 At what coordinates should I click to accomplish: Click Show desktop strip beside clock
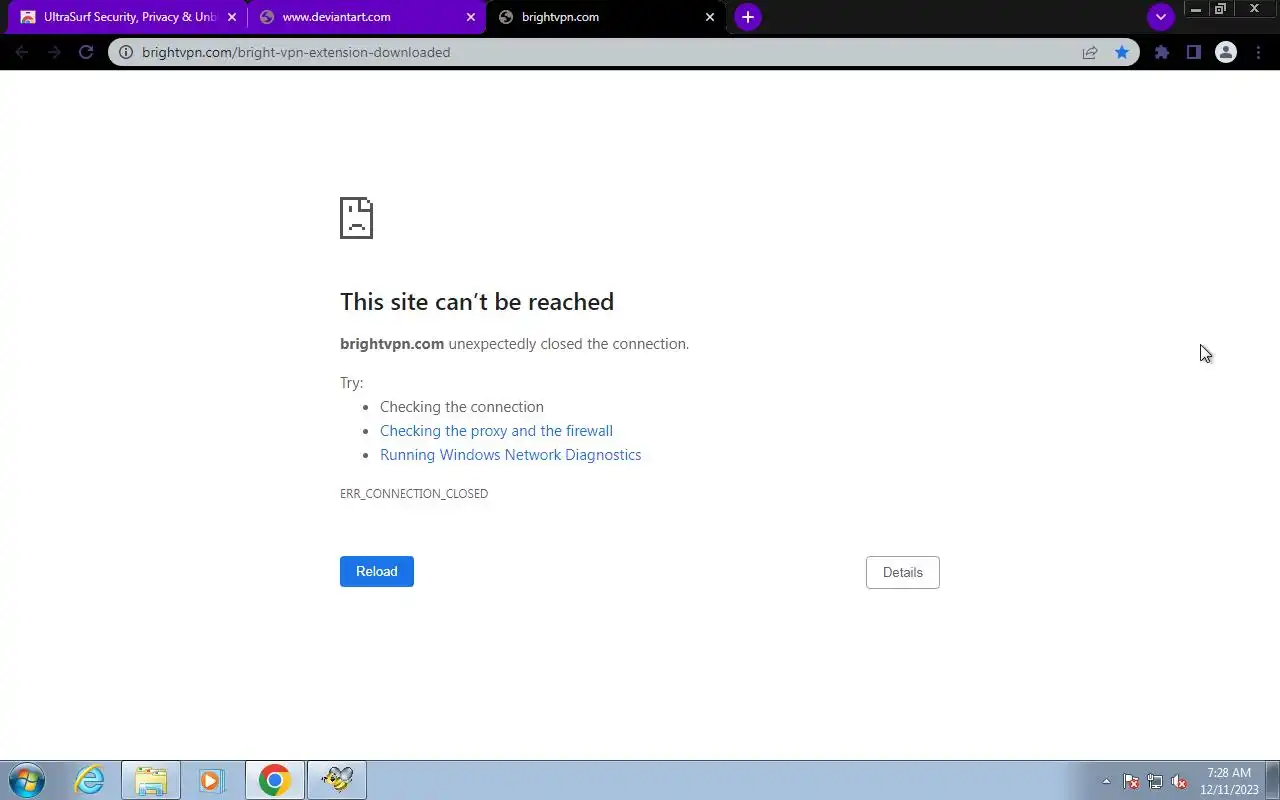[1273, 780]
